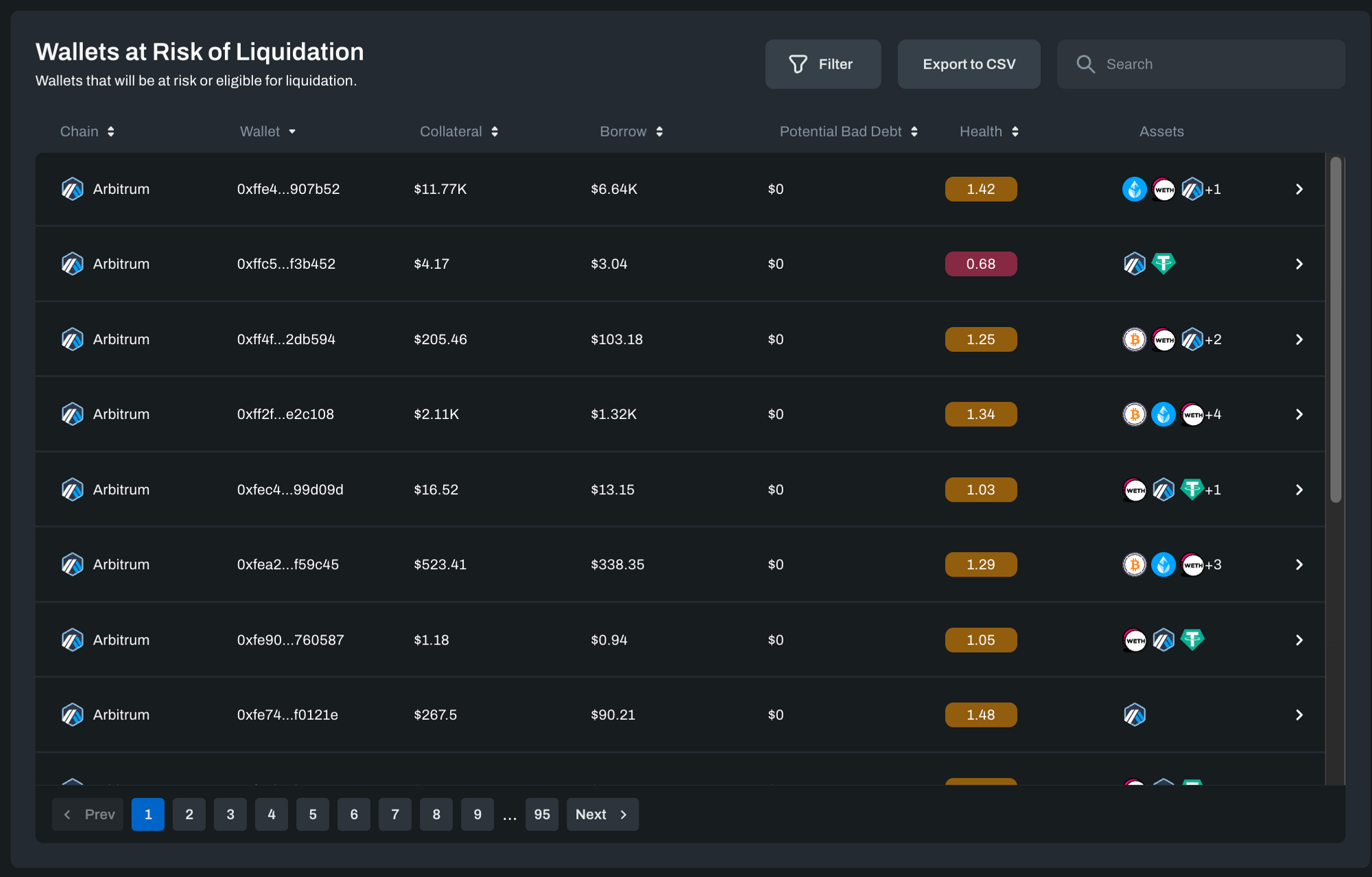Click Tether icon in 0xffc5...f3b452 row
This screenshot has width=1372, height=877.
(x=1163, y=263)
